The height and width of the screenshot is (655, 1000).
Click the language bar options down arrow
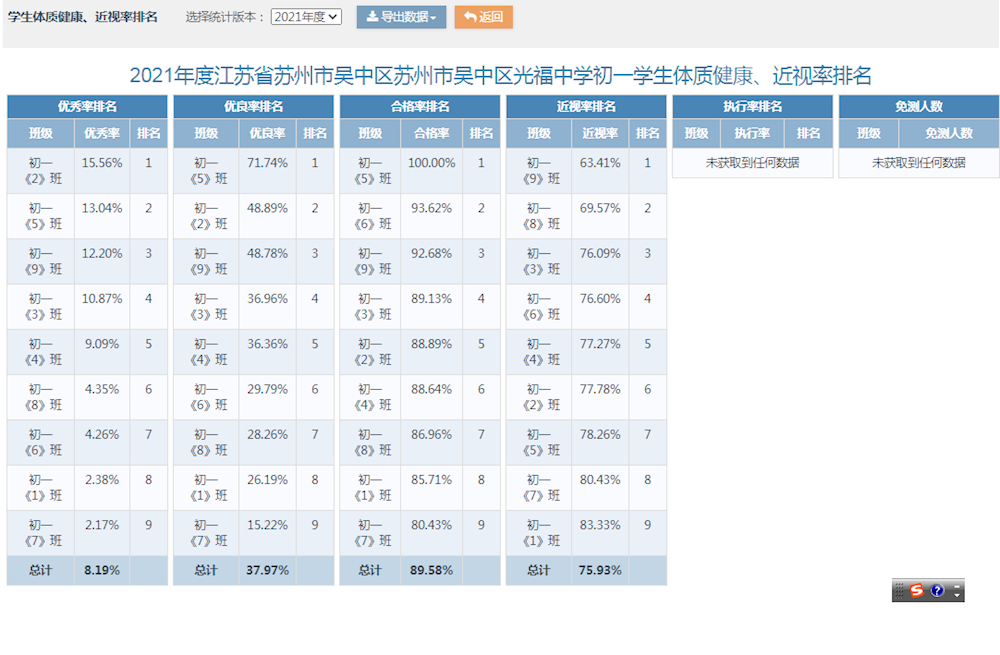click(x=957, y=596)
